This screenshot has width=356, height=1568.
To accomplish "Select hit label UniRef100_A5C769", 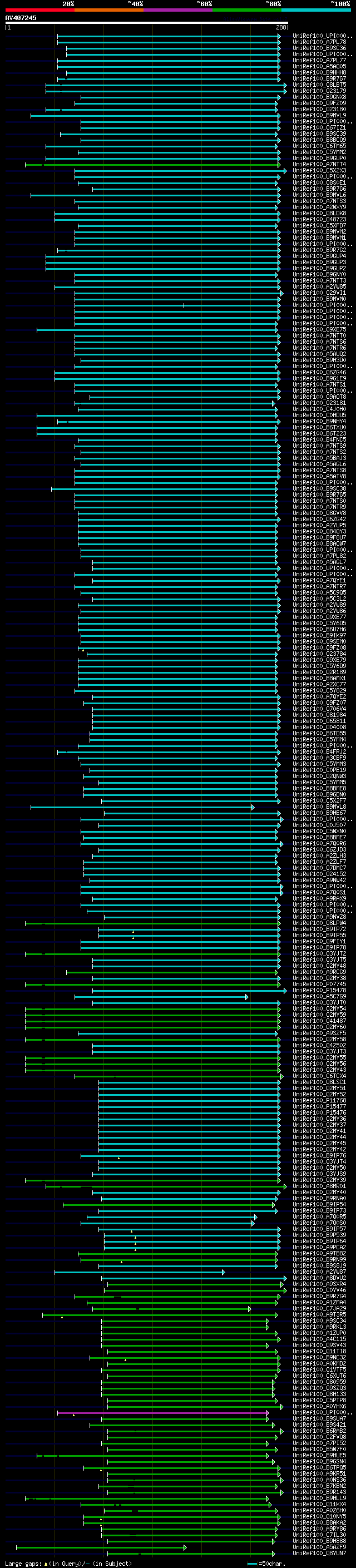I will [319, 997].
